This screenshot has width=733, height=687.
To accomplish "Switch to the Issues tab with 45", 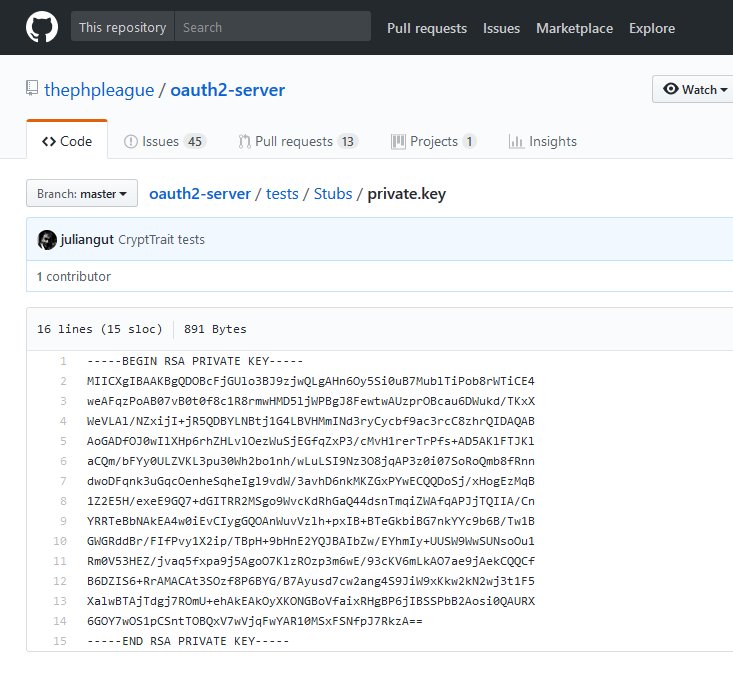I will 165,141.
